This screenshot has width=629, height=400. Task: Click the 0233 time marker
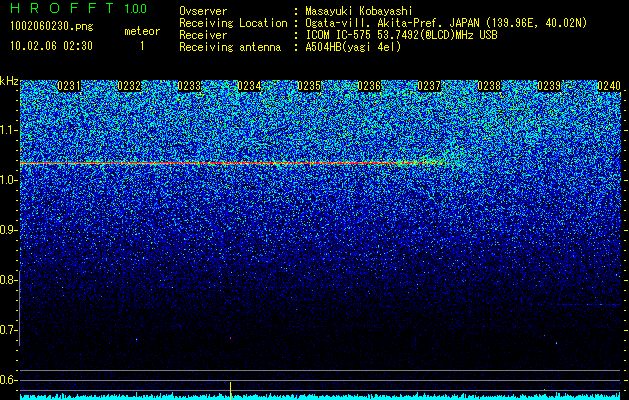[189, 86]
